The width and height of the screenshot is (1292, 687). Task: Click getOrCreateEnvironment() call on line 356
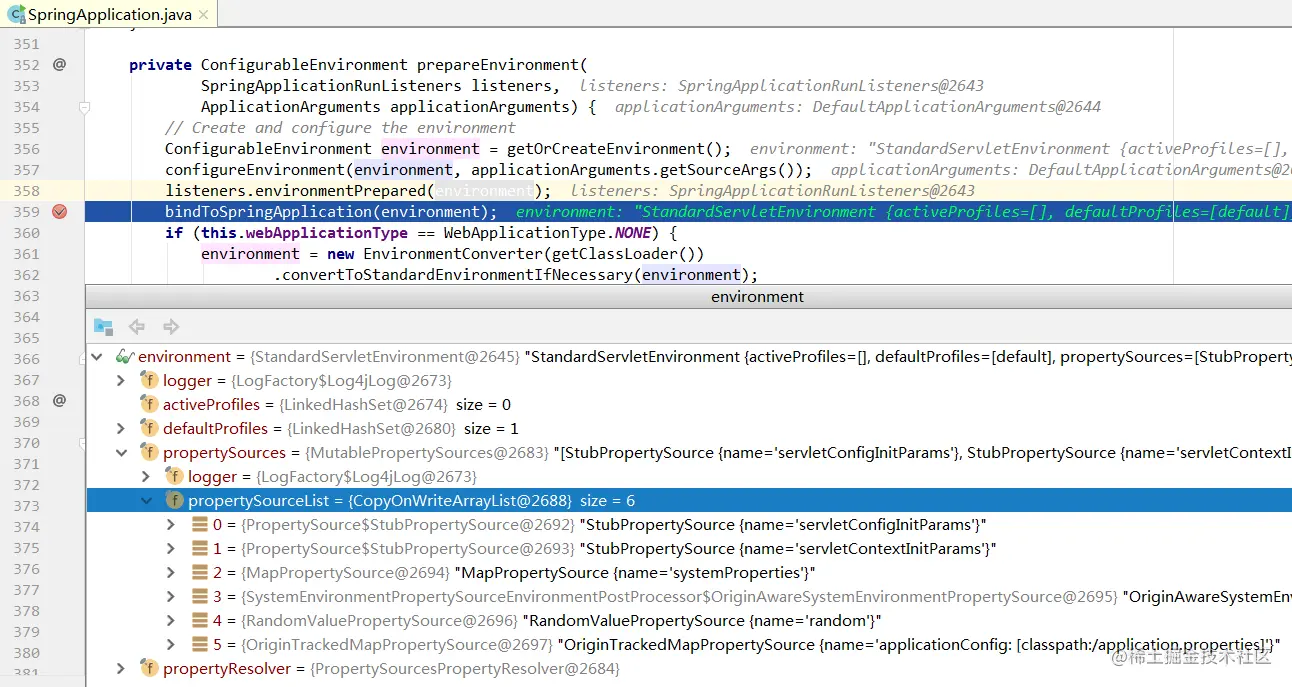[619, 149]
